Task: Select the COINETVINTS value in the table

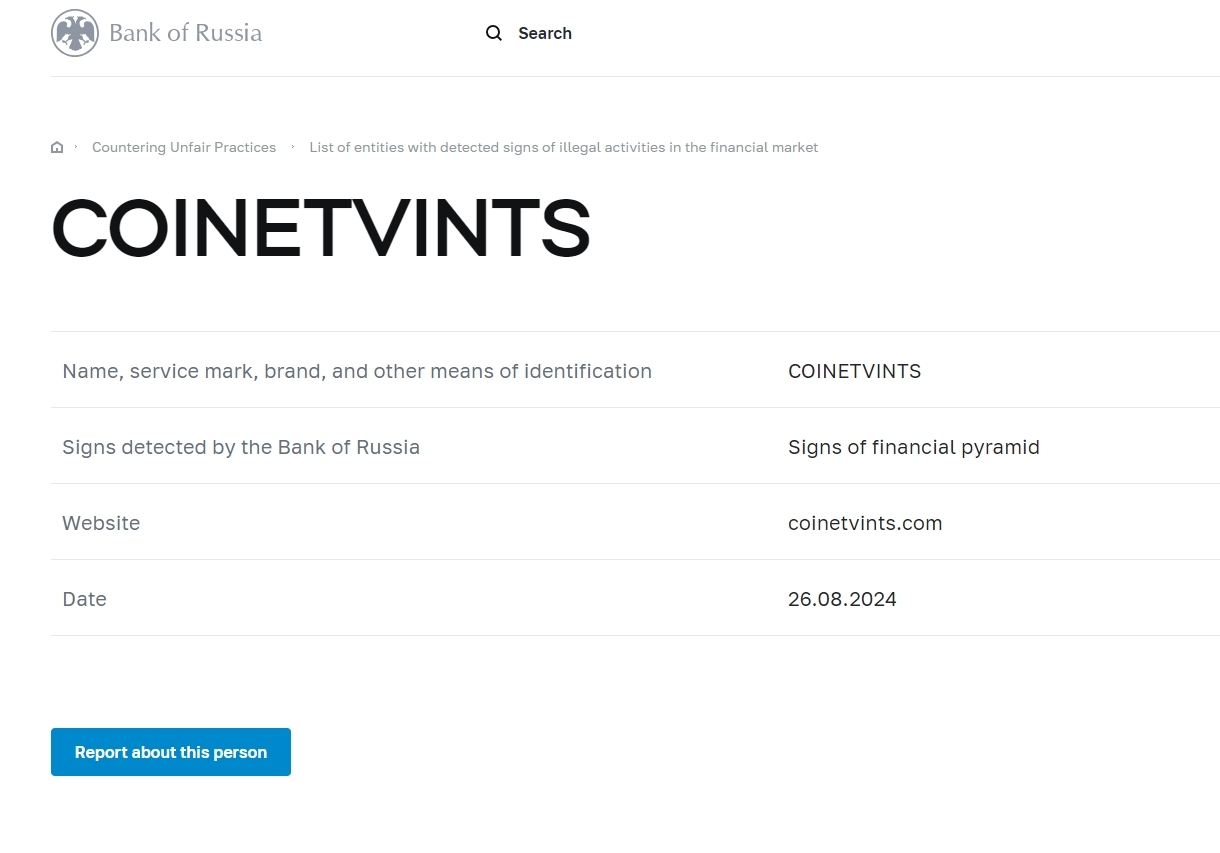Action: (x=854, y=371)
